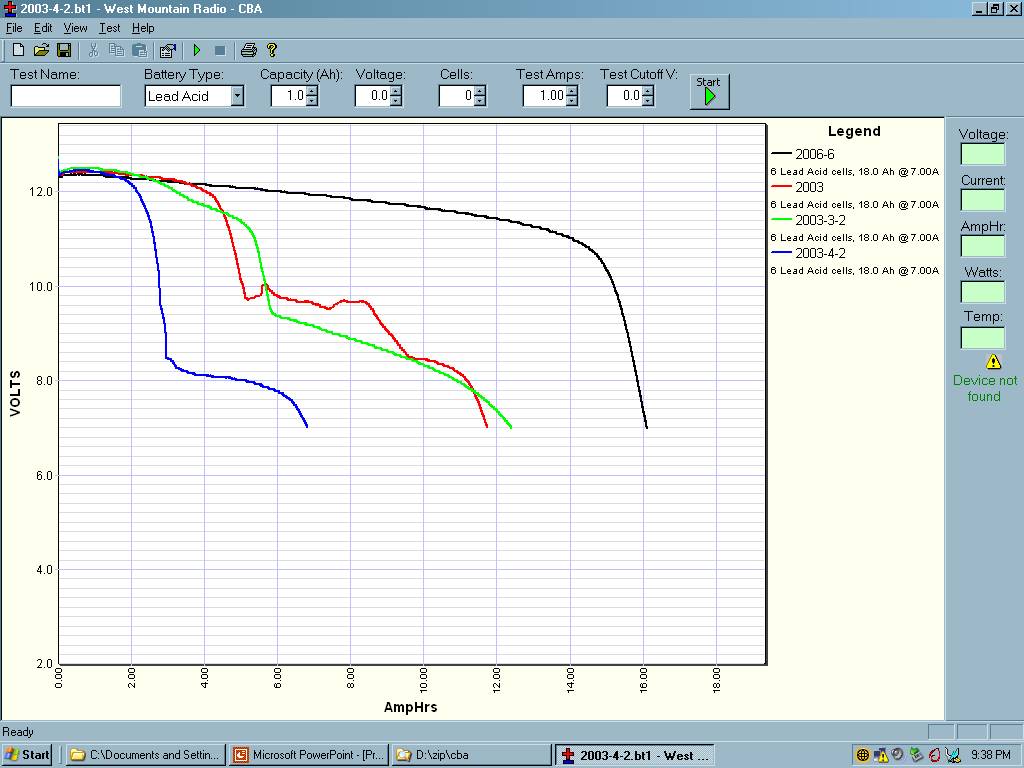The image size is (1024, 768).
Task: Click the Test Amps 1.00 field
Action: point(545,96)
